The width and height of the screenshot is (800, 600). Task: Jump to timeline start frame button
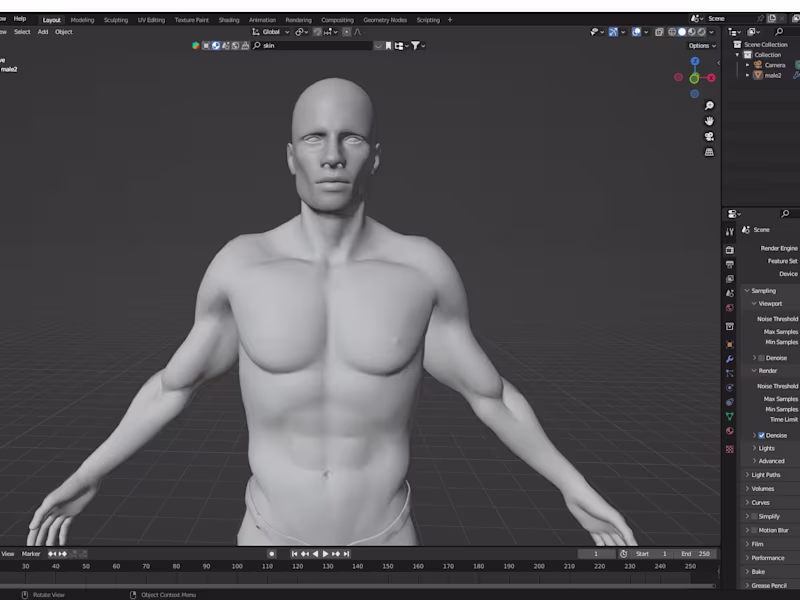294,554
